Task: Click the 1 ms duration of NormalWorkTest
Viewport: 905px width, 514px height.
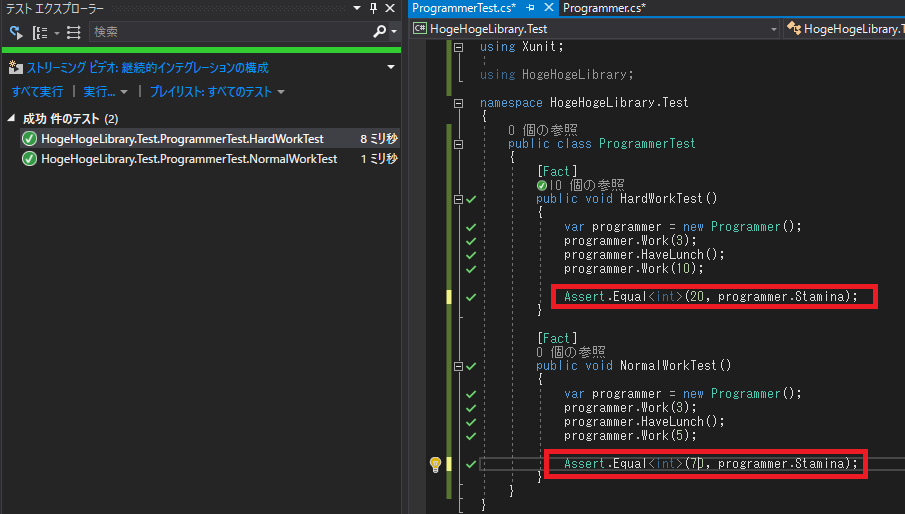Action: tap(379, 159)
